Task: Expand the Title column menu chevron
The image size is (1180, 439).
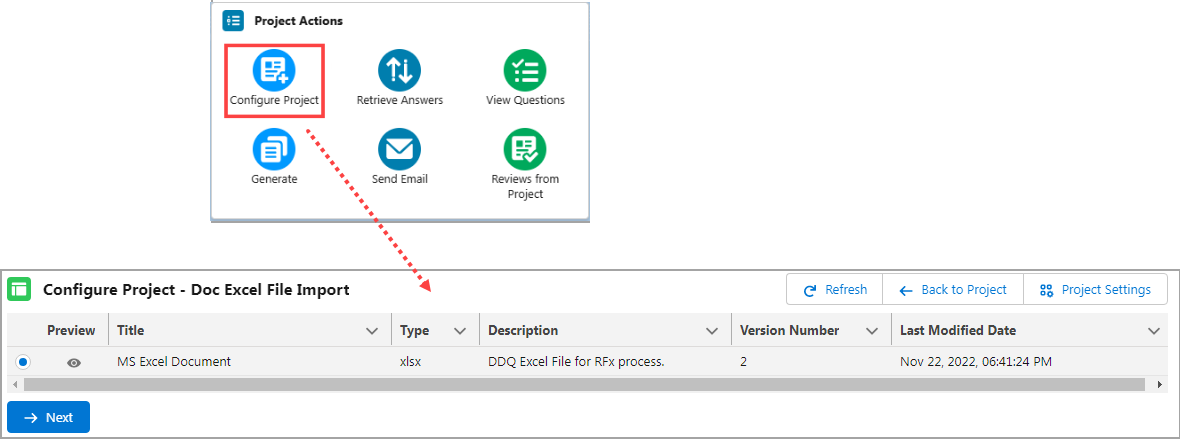Action: click(372, 331)
